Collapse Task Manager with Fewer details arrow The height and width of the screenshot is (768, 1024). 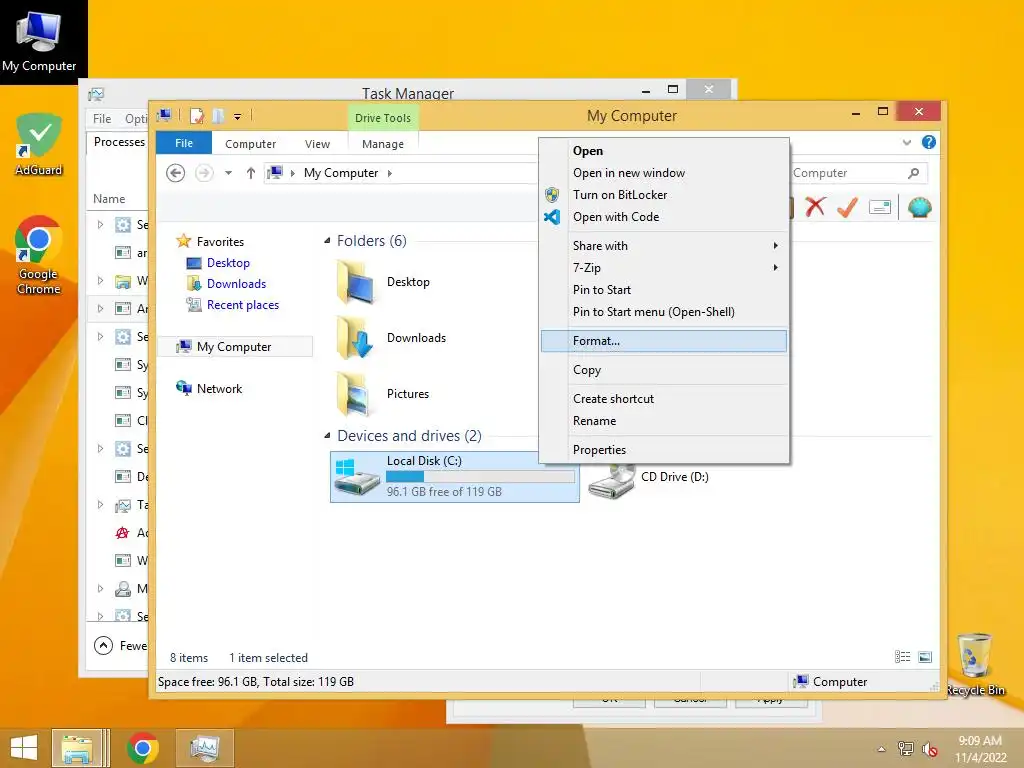103,645
